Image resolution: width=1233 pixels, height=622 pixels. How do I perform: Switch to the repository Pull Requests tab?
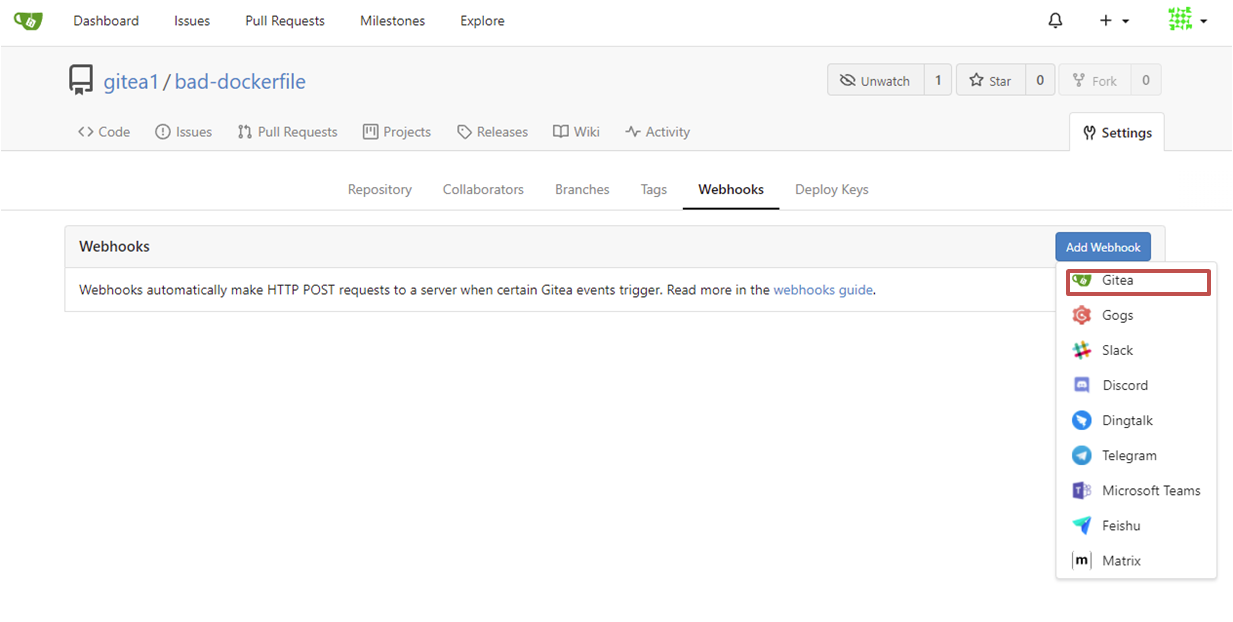pos(287,132)
